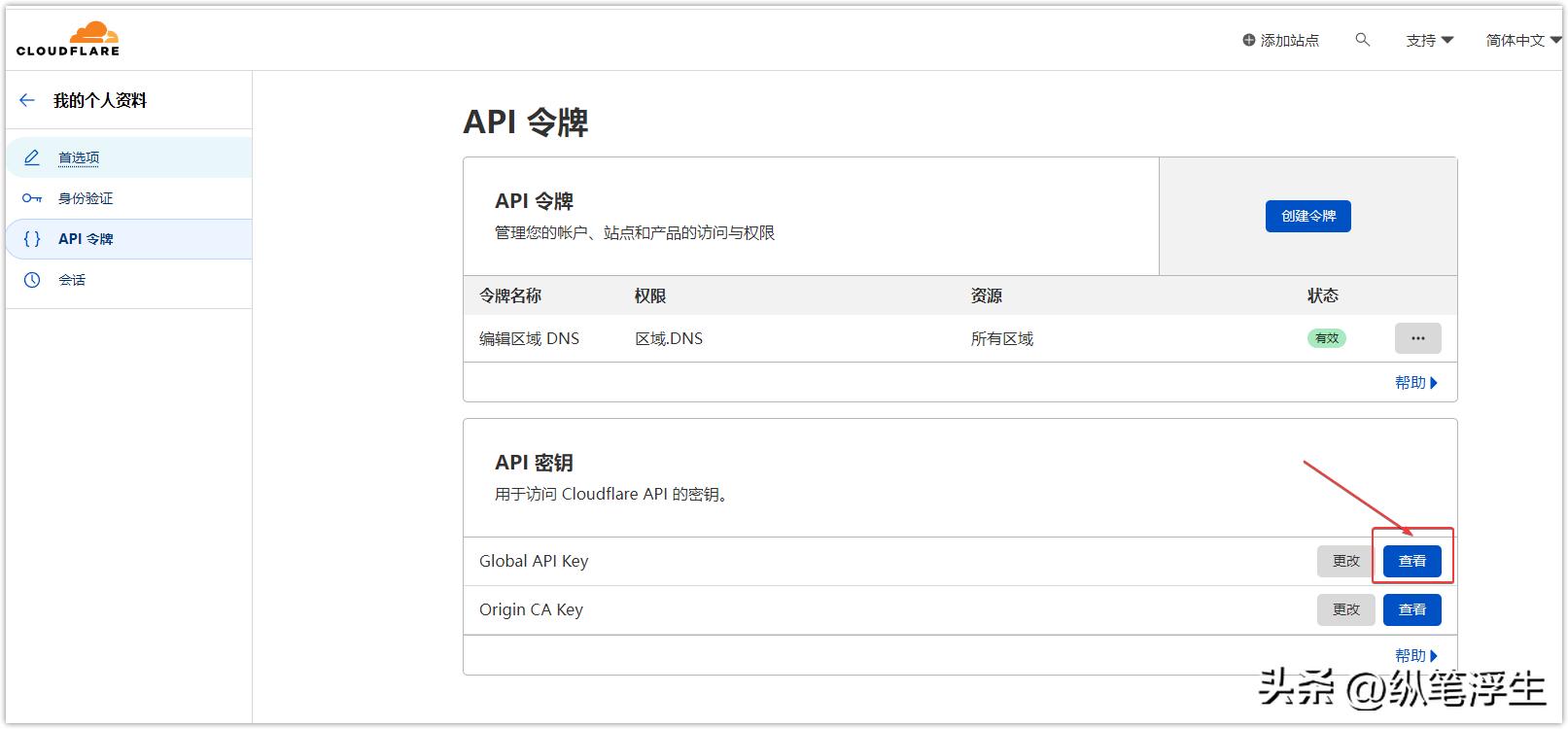Click the plus icon of 添加站点

(x=1249, y=40)
